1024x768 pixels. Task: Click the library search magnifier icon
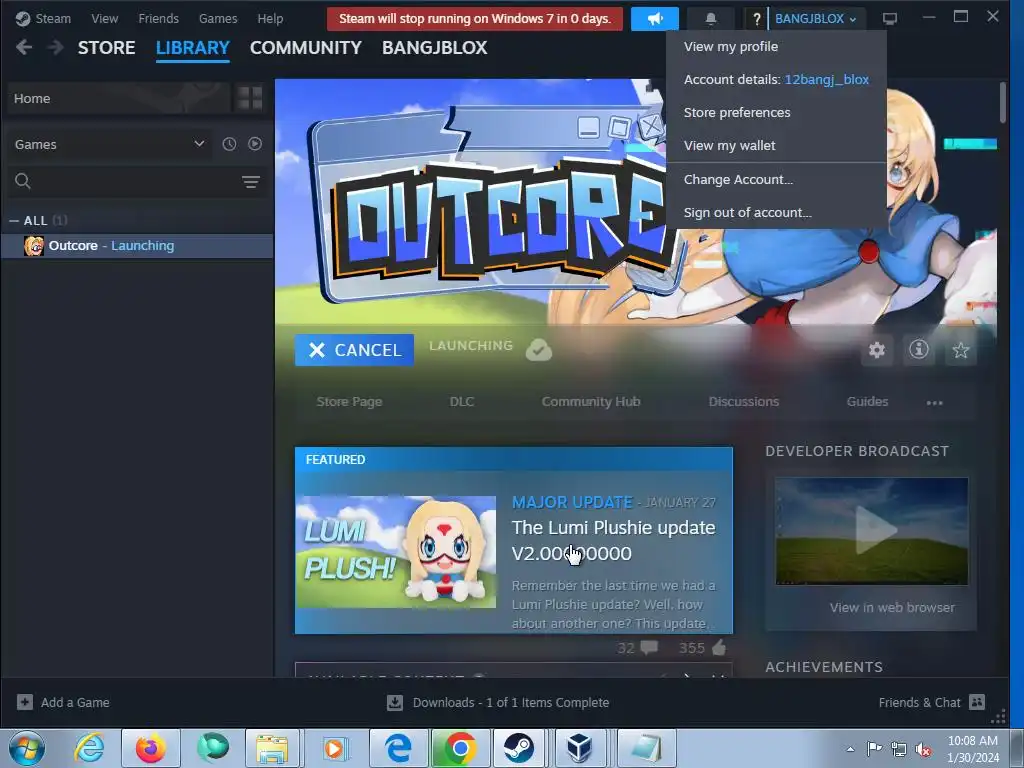point(23,181)
